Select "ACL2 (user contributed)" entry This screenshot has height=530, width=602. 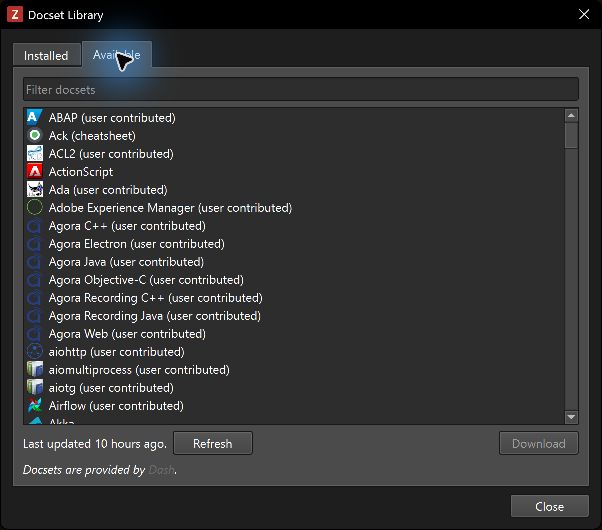coord(294,153)
